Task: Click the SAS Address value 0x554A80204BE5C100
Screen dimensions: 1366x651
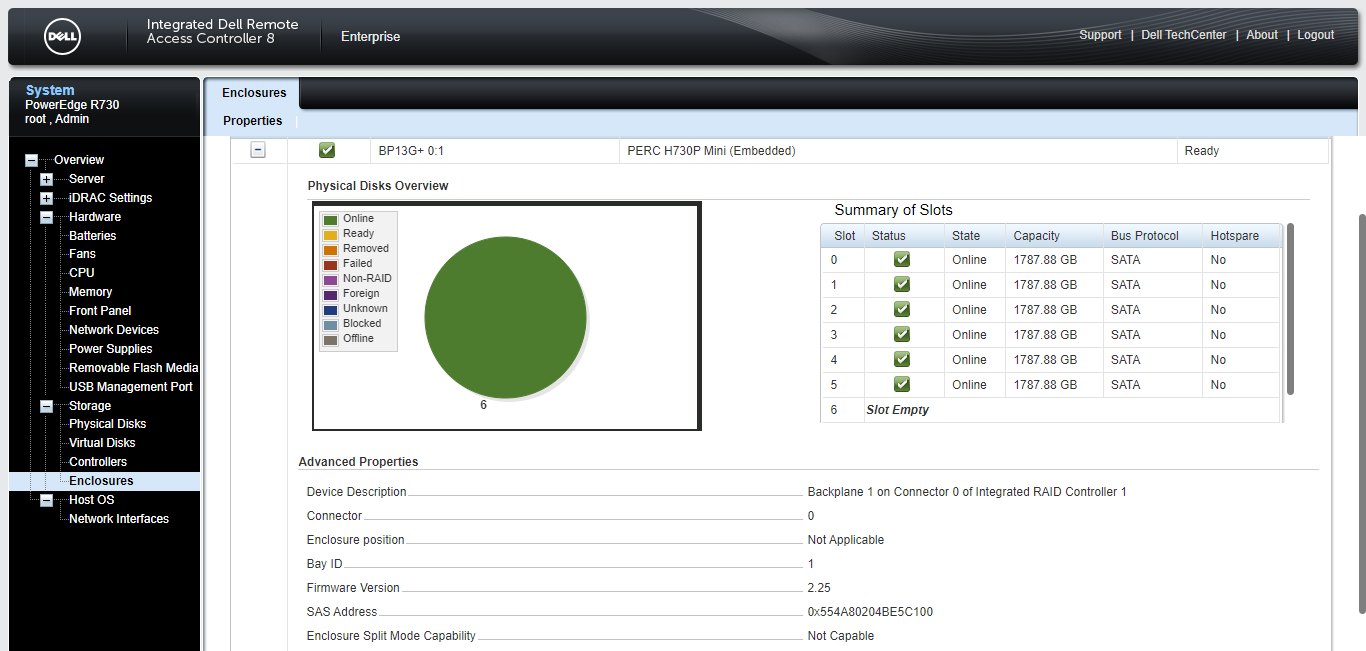Action: pos(870,612)
